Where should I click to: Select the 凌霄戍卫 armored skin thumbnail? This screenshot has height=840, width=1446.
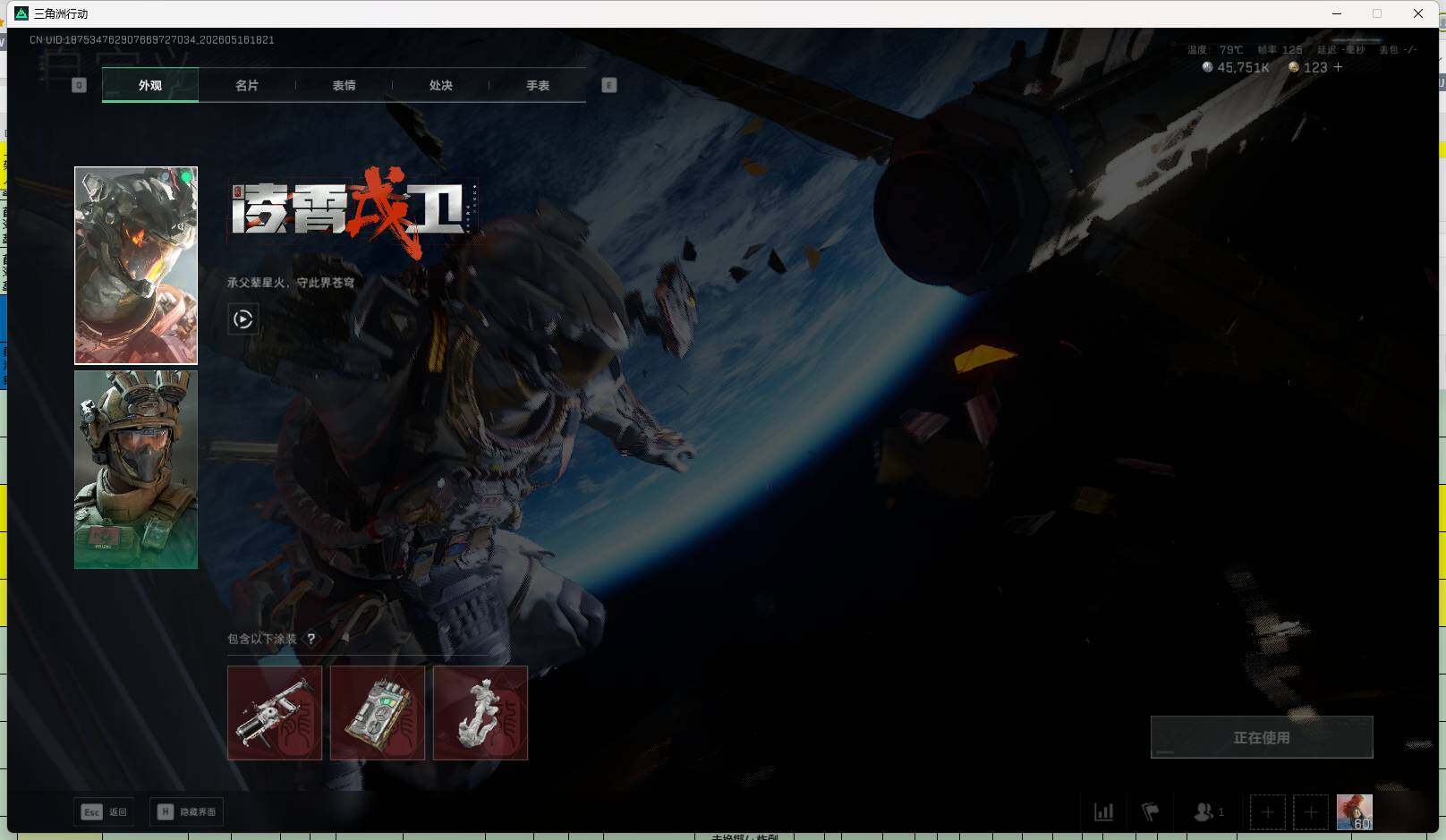(x=136, y=266)
